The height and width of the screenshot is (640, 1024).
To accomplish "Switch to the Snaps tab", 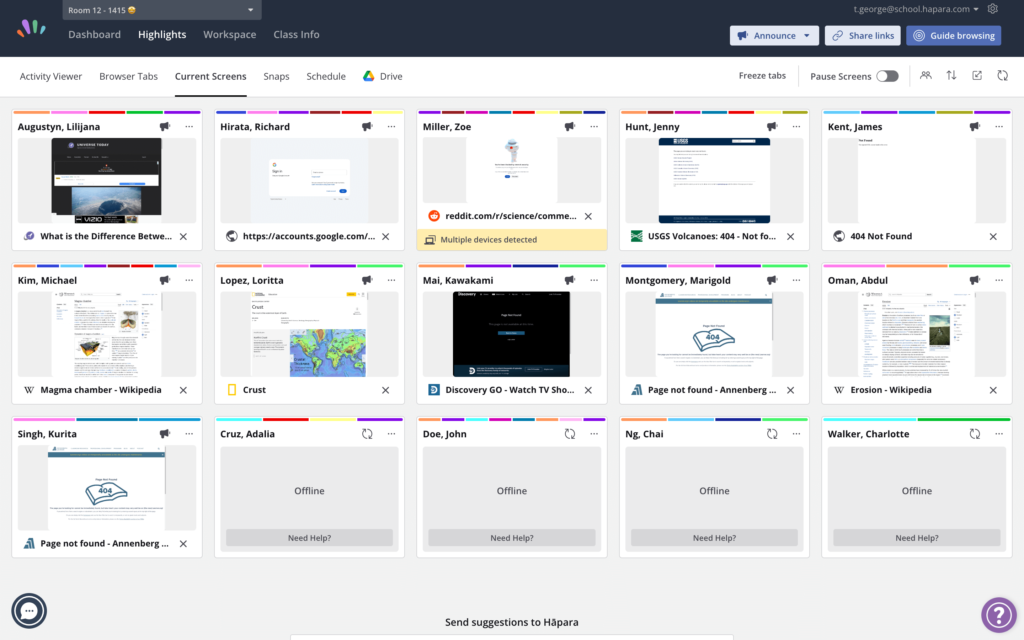I will (x=276, y=75).
